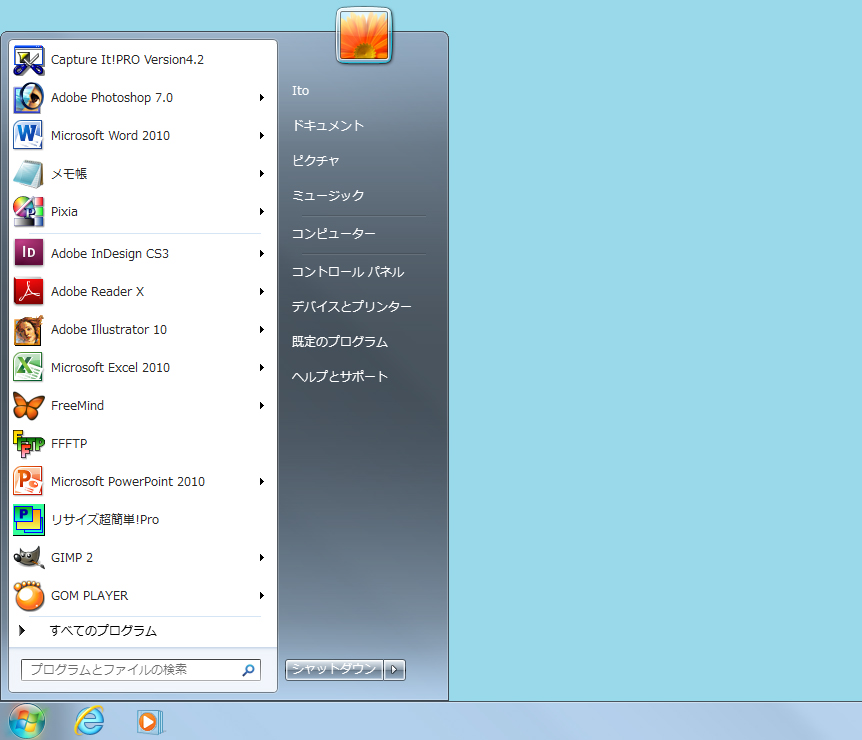Expand Adobe InDesign CS3 submenu arrow
Screen dimensions: 862x740
pos(262,253)
